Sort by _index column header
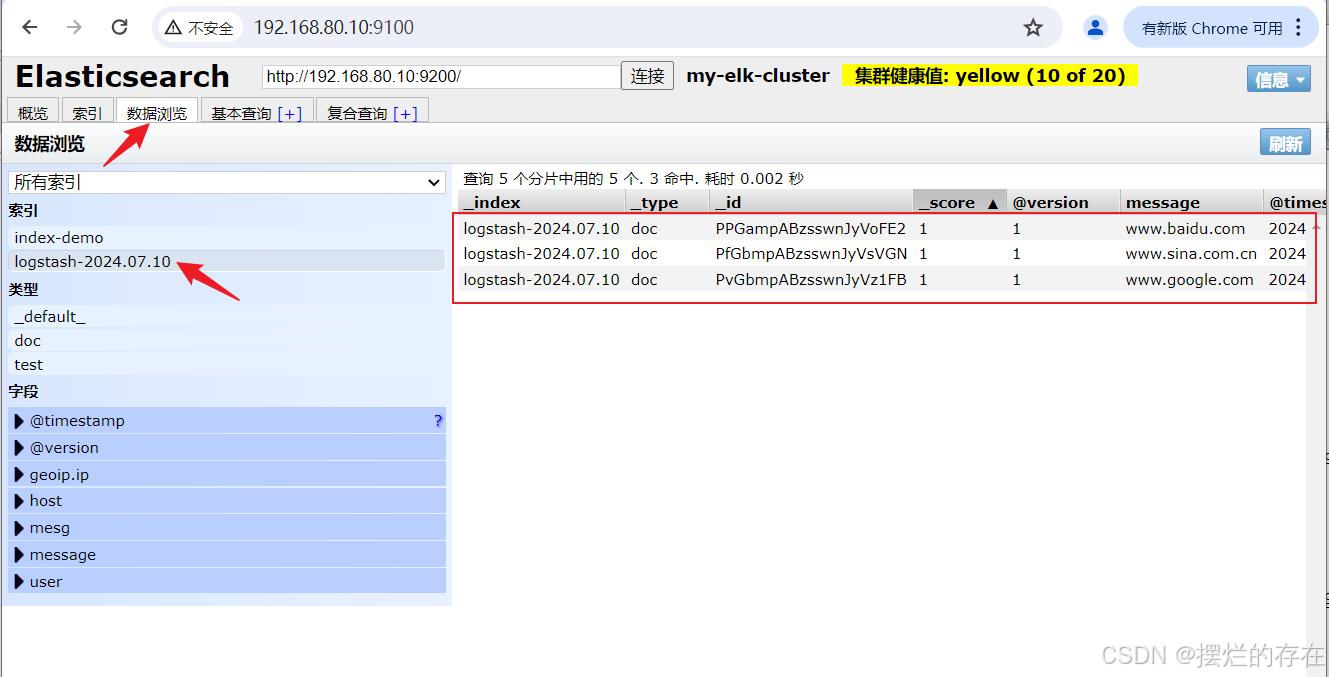Screen dimensions: 1329x677 [542, 202]
